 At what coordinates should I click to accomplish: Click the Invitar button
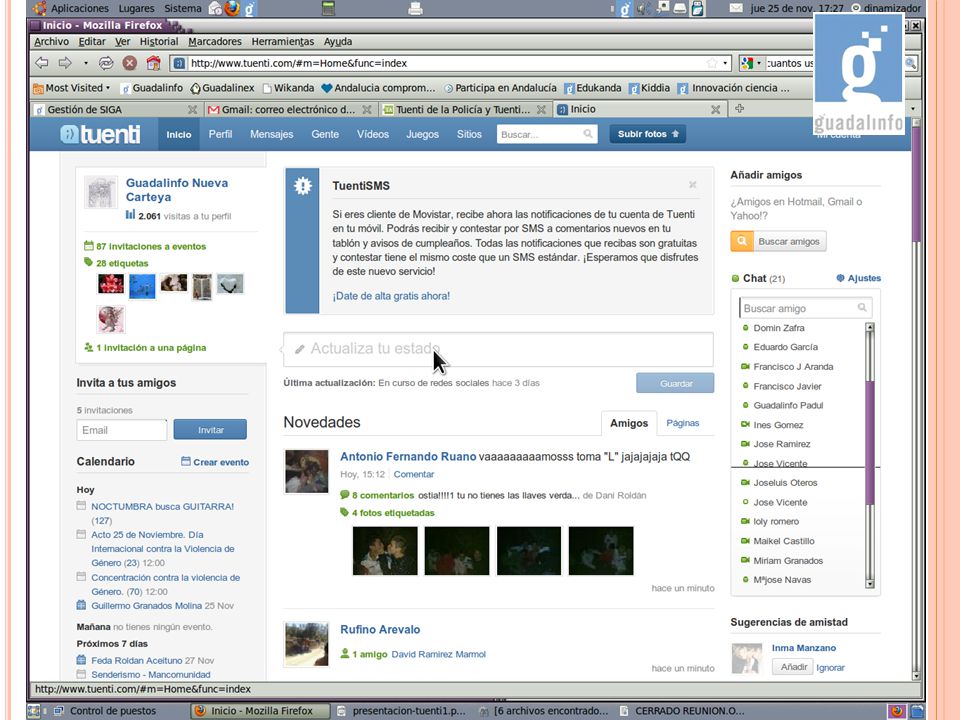pyautogui.click(x=210, y=430)
